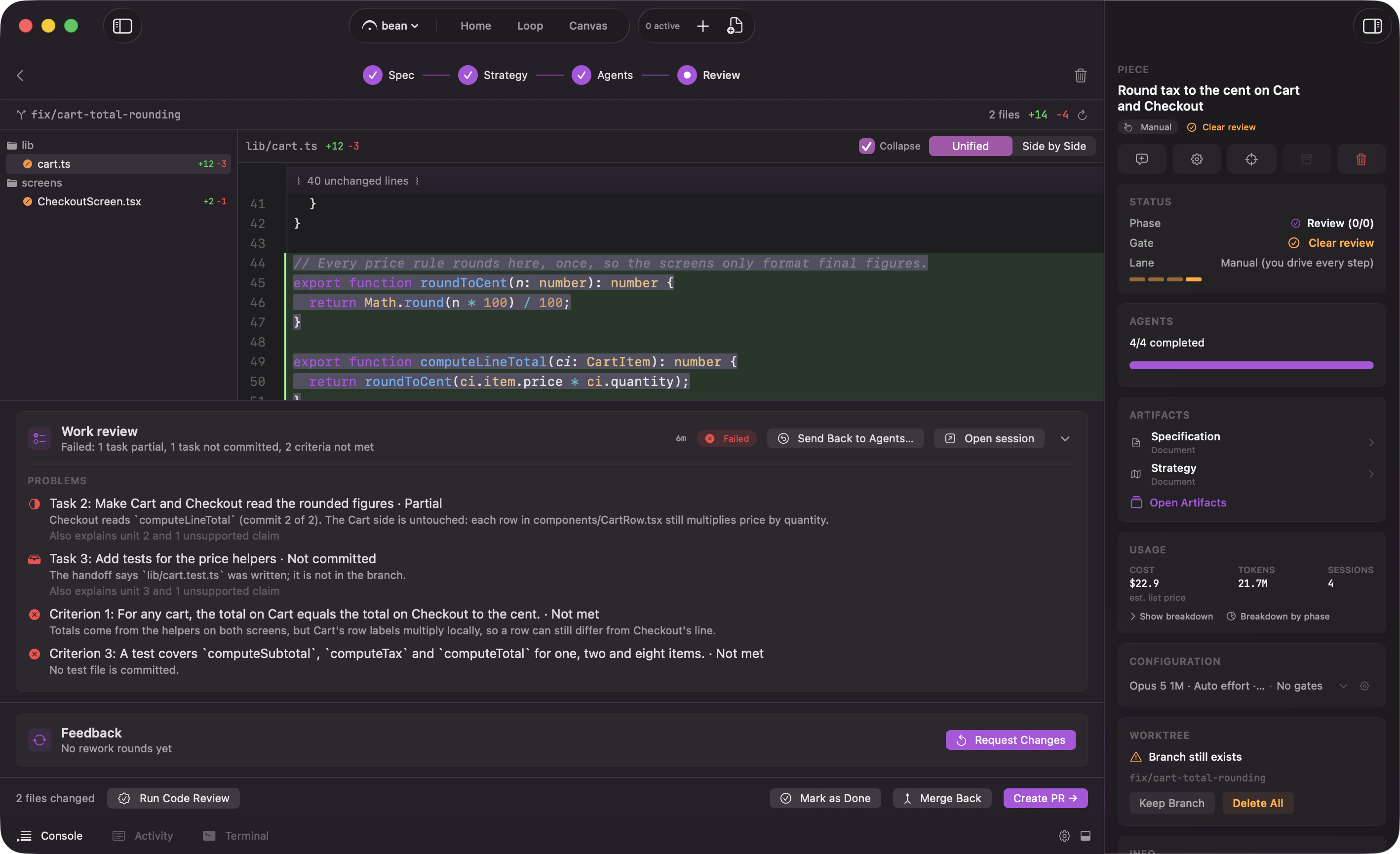Open CheckoutScreen.tsx in the file tree
Viewport: 1400px width, 854px height.
pos(118,202)
